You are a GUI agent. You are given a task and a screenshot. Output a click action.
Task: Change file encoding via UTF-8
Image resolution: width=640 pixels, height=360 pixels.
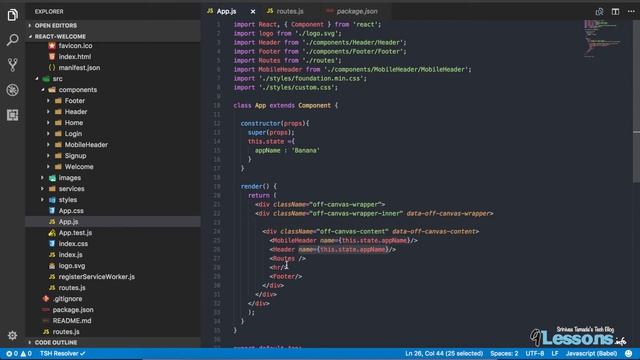[535, 353]
